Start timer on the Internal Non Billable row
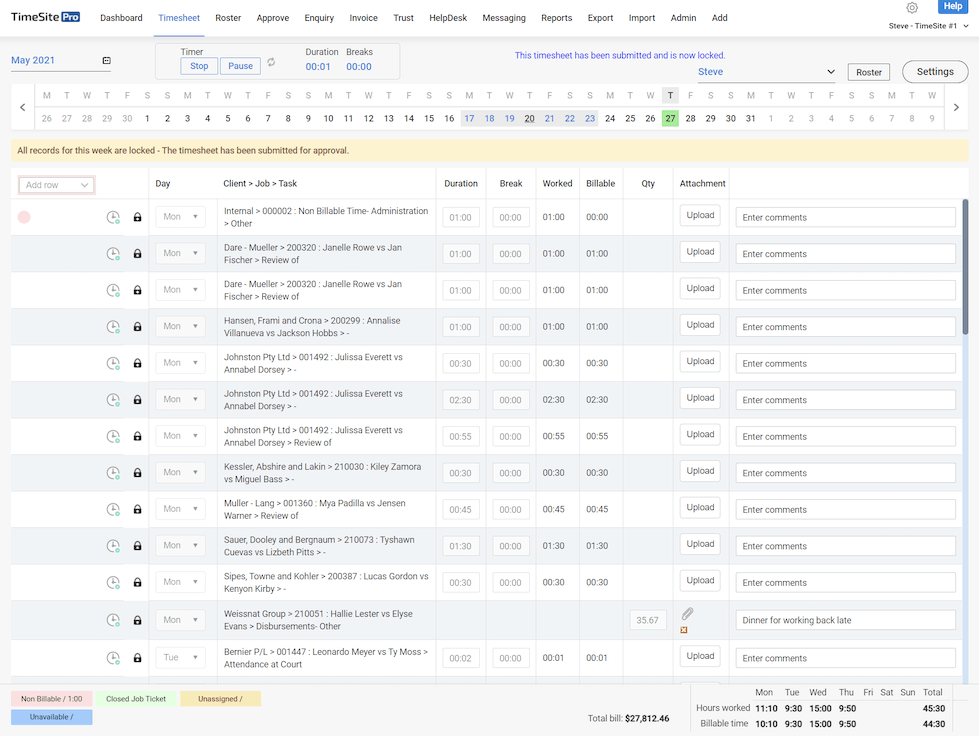This screenshot has width=979, height=736. click(x=113, y=217)
